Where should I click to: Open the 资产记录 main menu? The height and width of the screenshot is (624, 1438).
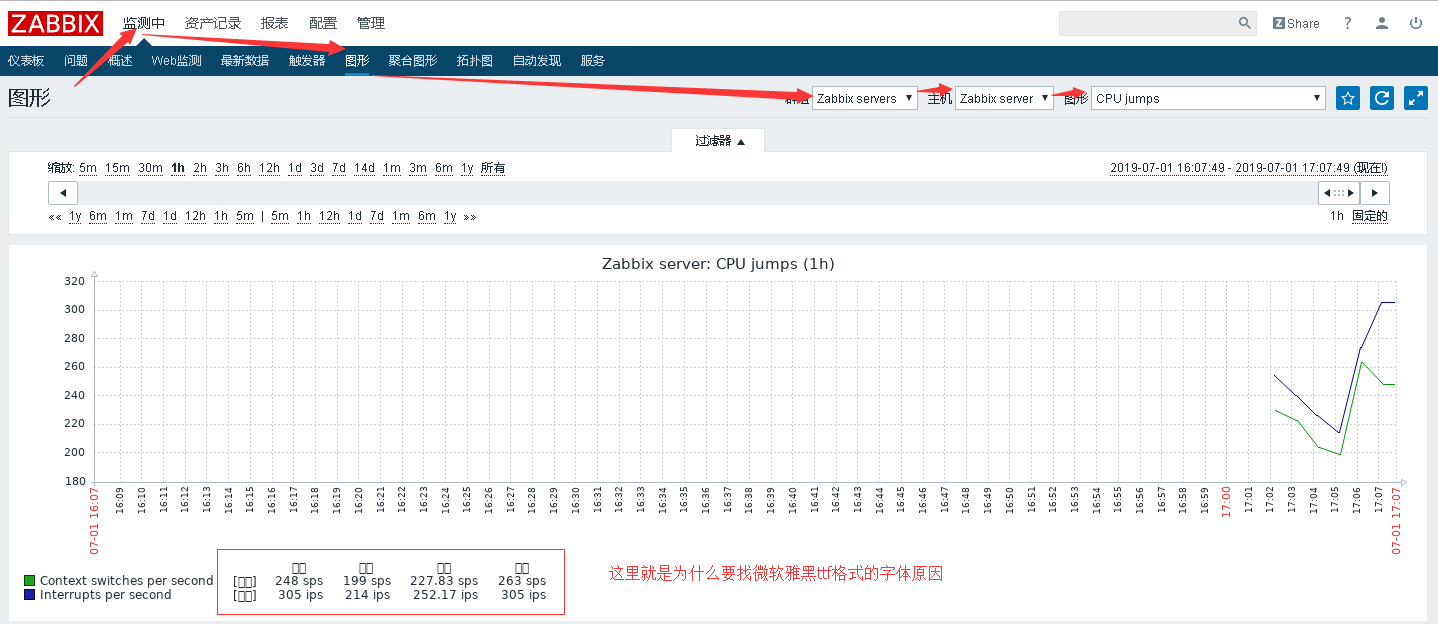[213, 23]
